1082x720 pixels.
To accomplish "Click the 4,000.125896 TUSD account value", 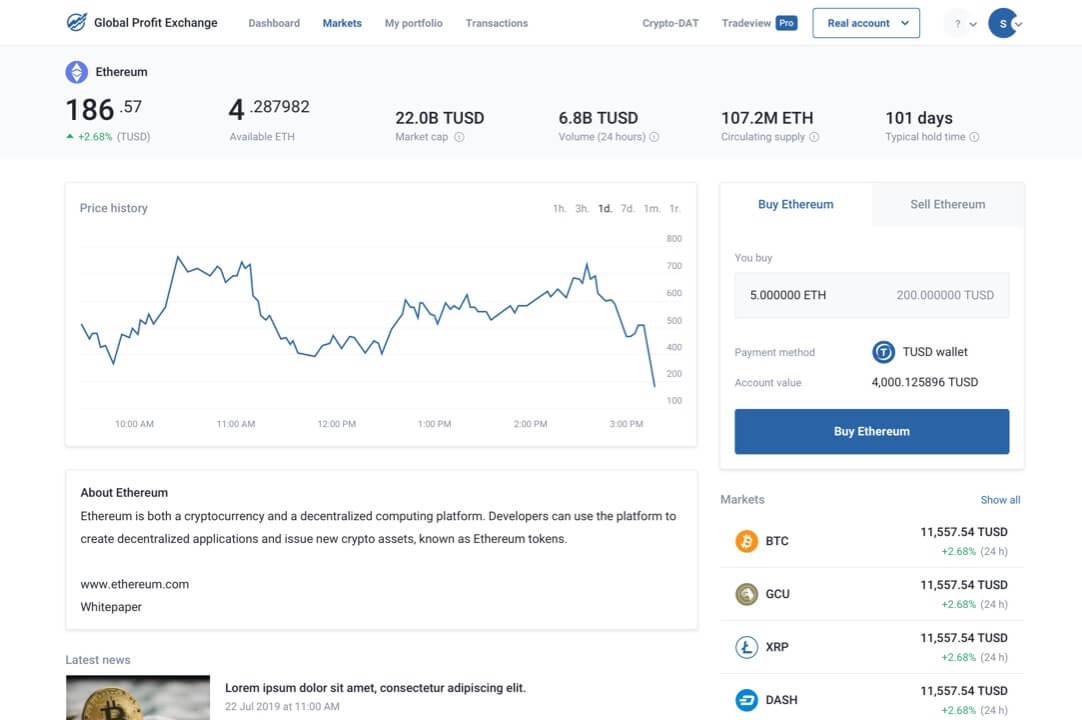I will tap(925, 382).
